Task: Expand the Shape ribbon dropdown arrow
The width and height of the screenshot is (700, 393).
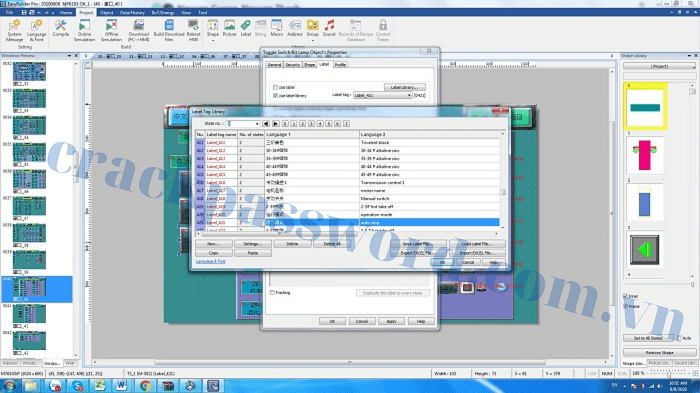Action: [x=213, y=41]
